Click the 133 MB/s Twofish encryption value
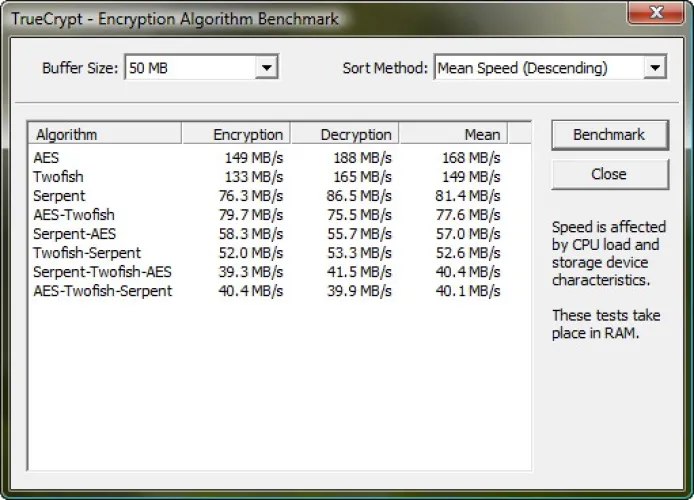The height and width of the screenshot is (500, 694). [254, 177]
